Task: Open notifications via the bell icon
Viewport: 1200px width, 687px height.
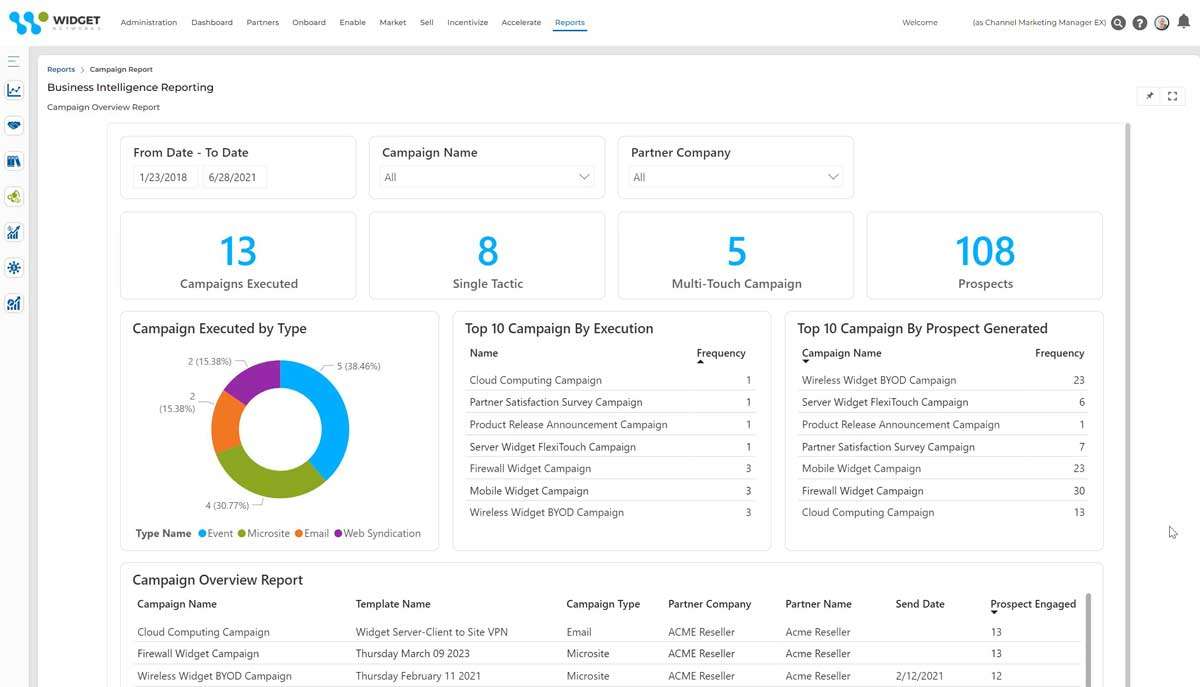Action: click(1182, 22)
